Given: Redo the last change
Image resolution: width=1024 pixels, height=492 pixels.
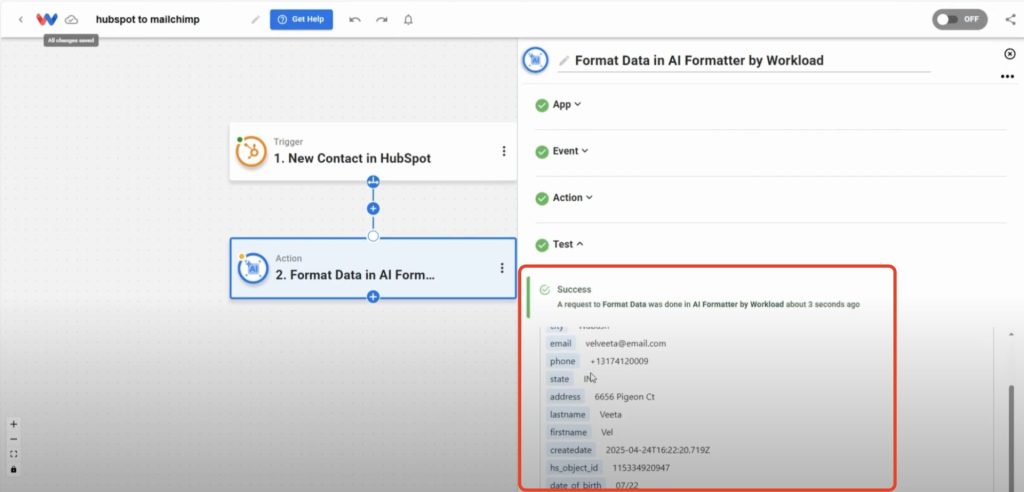Looking at the screenshot, I should 381,20.
